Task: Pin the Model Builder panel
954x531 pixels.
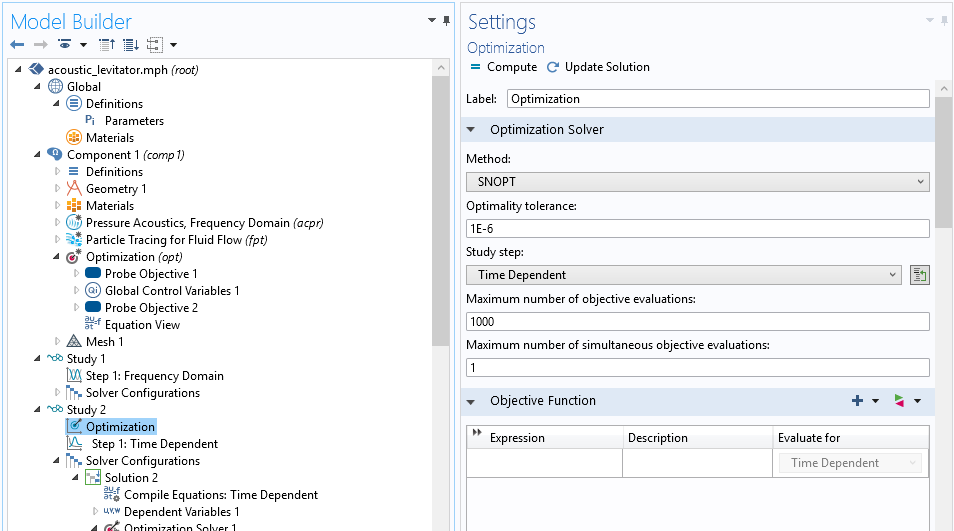Action: tap(446, 20)
